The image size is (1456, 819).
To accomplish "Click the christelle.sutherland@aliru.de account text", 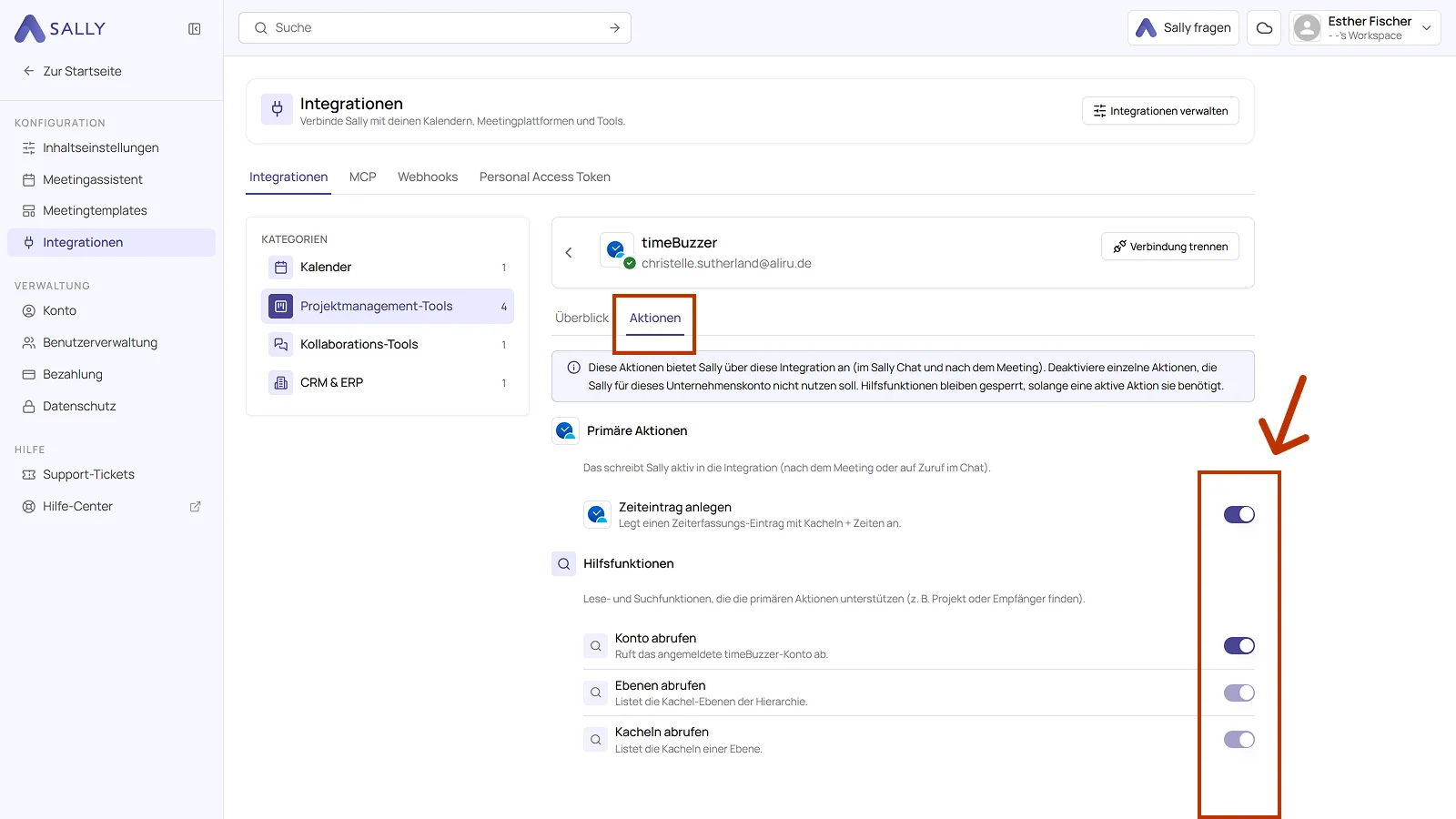I will pos(726,264).
